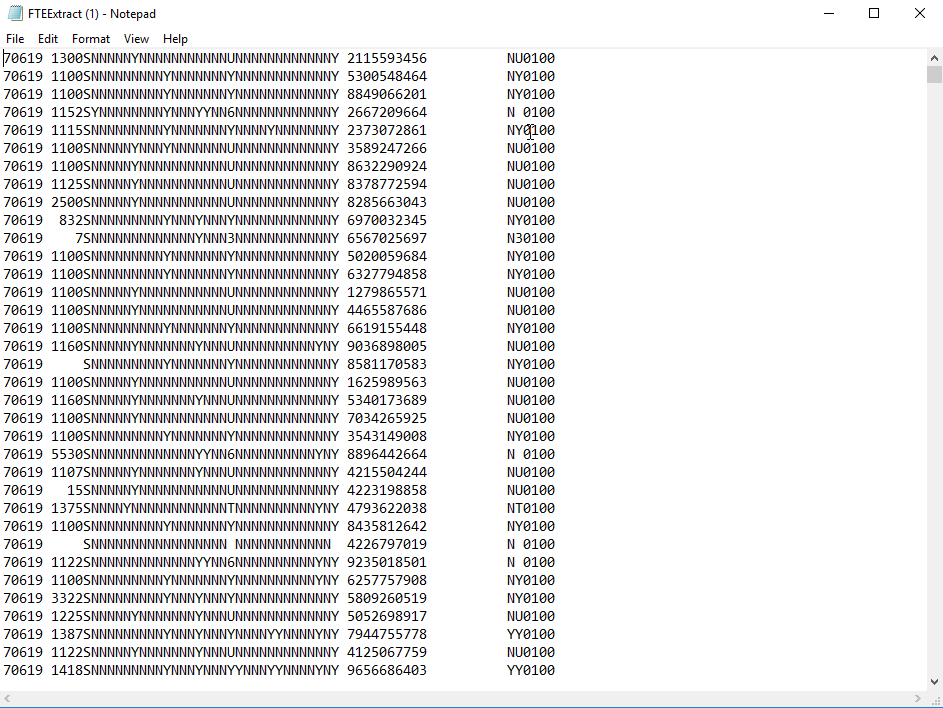Click the number 5300548464

(x=387, y=76)
